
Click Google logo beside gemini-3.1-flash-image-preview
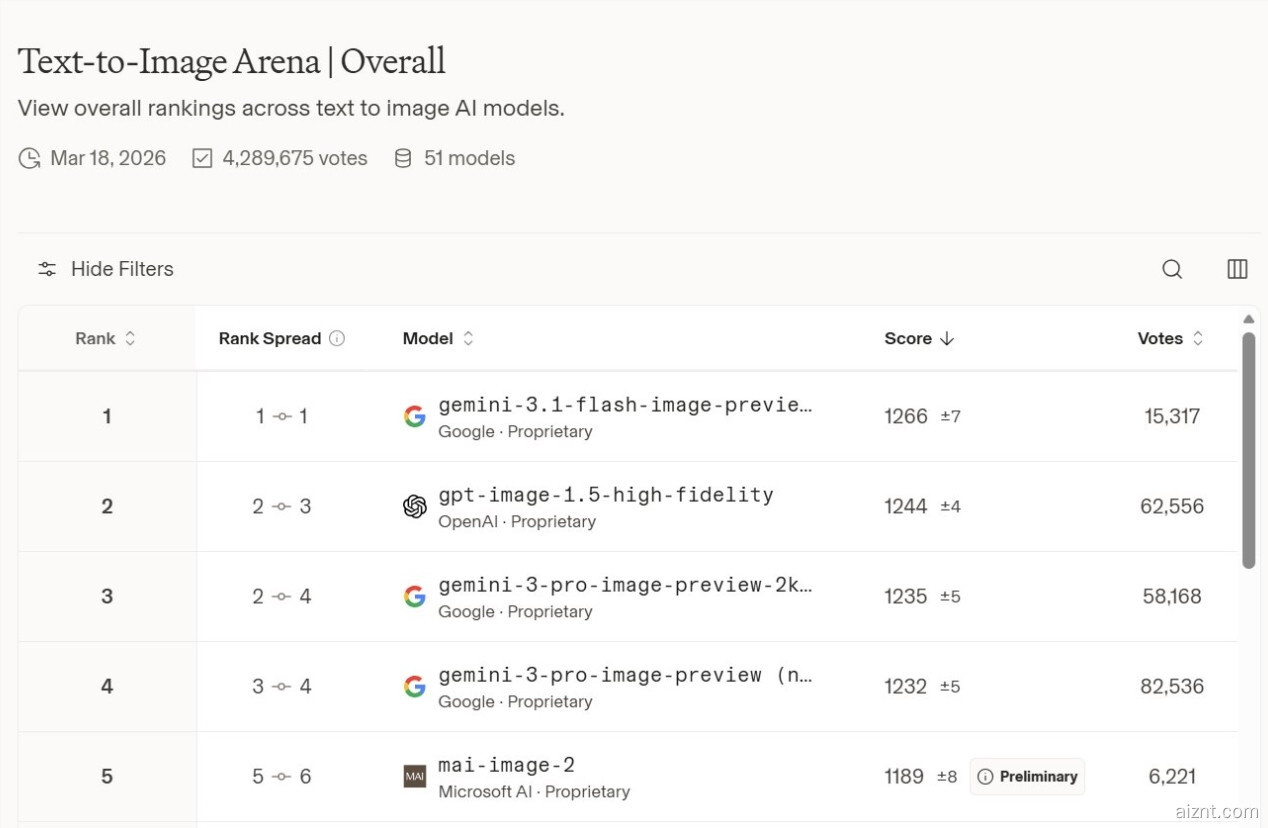tap(414, 417)
